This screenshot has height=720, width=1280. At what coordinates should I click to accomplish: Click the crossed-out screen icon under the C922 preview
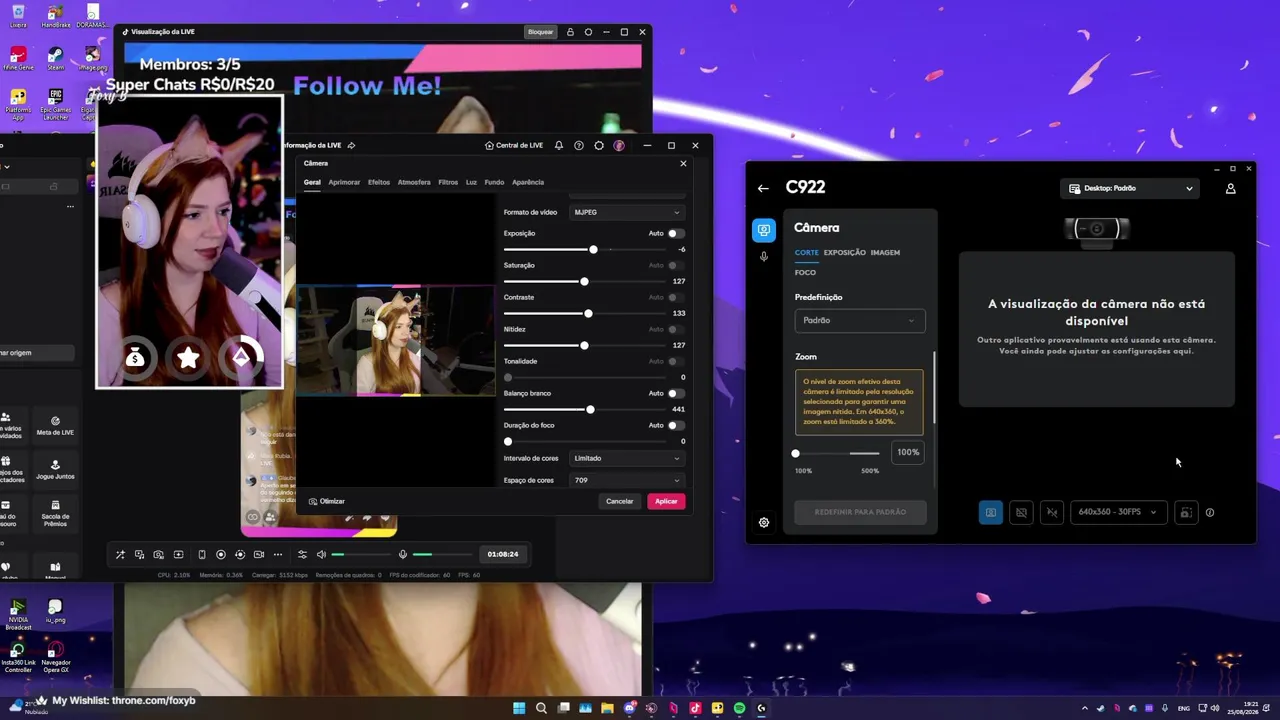pos(1021,512)
